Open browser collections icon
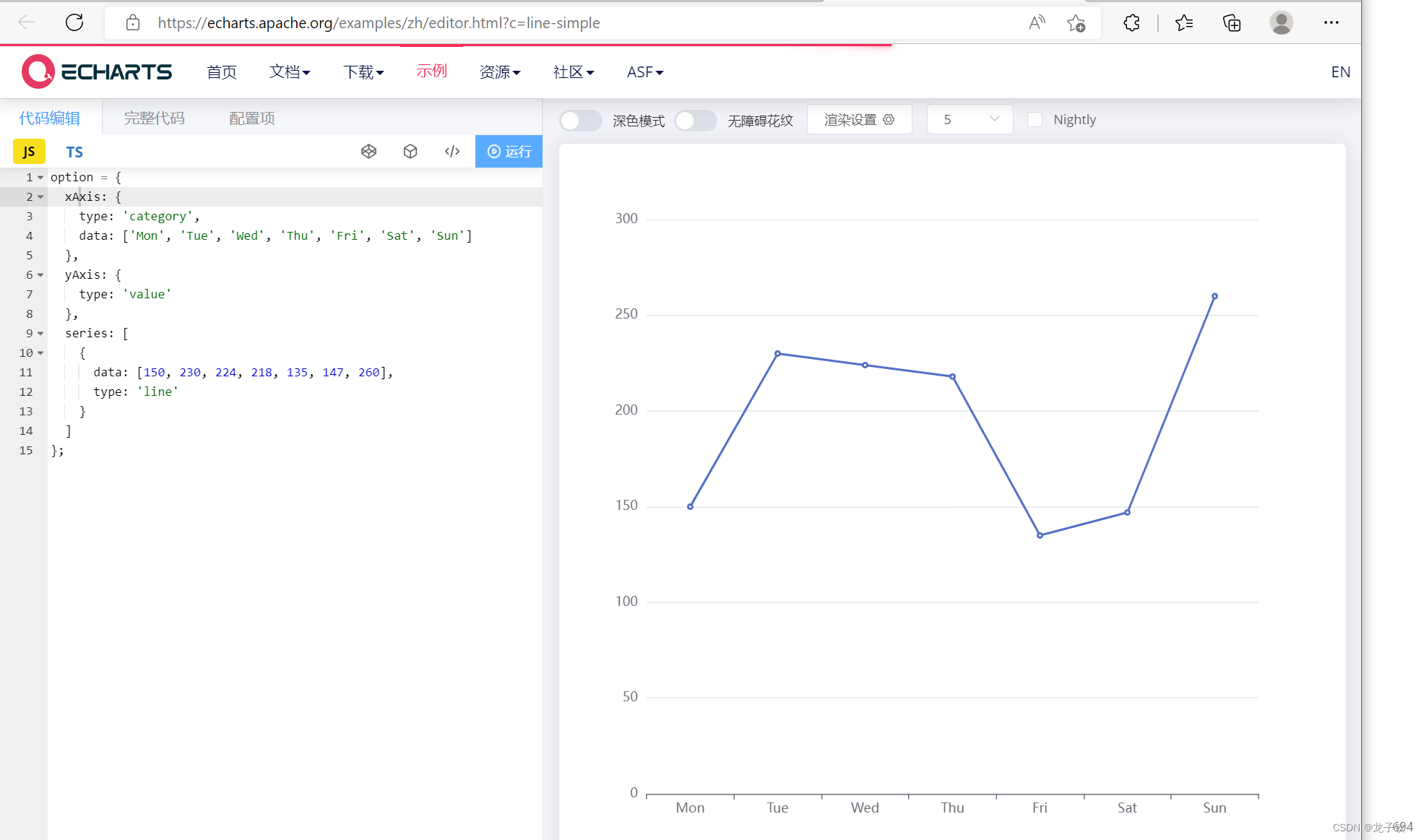 coord(1231,22)
